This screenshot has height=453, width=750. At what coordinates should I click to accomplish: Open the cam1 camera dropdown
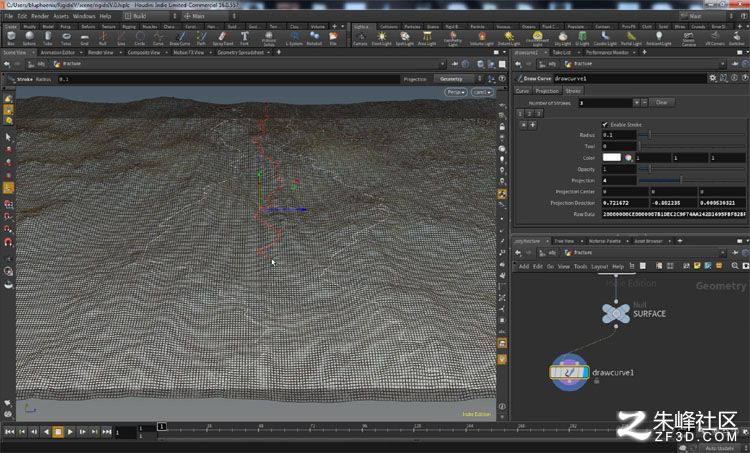coord(482,92)
